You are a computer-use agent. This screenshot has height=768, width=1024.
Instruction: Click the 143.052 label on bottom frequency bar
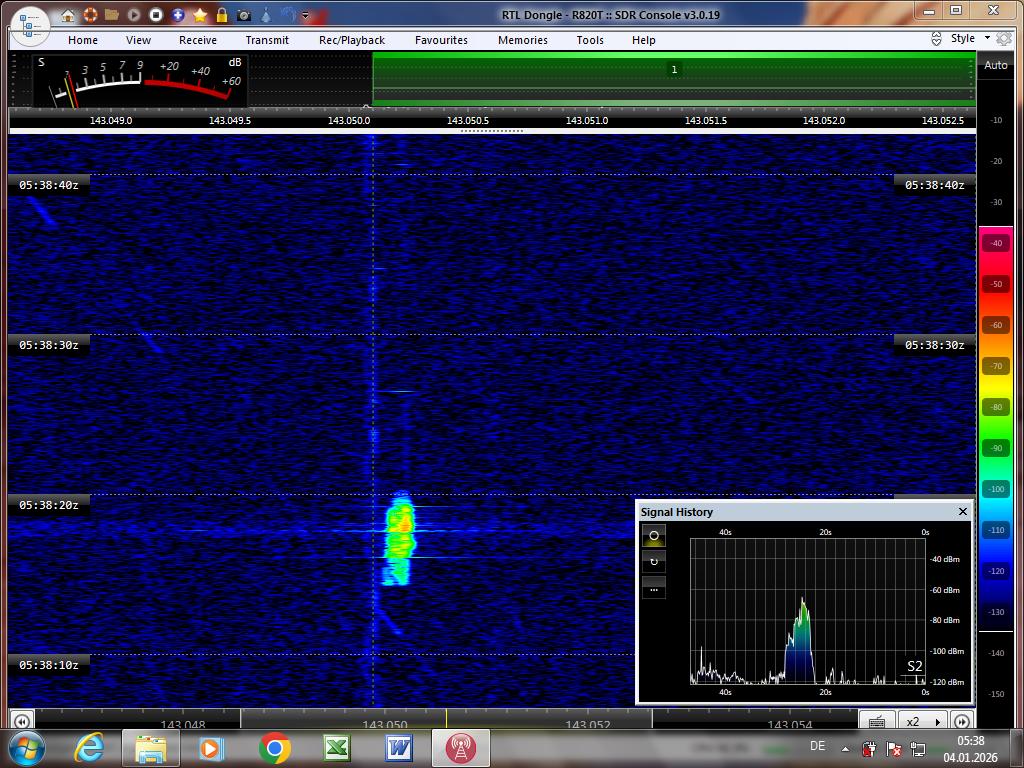[x=587, y=724]
